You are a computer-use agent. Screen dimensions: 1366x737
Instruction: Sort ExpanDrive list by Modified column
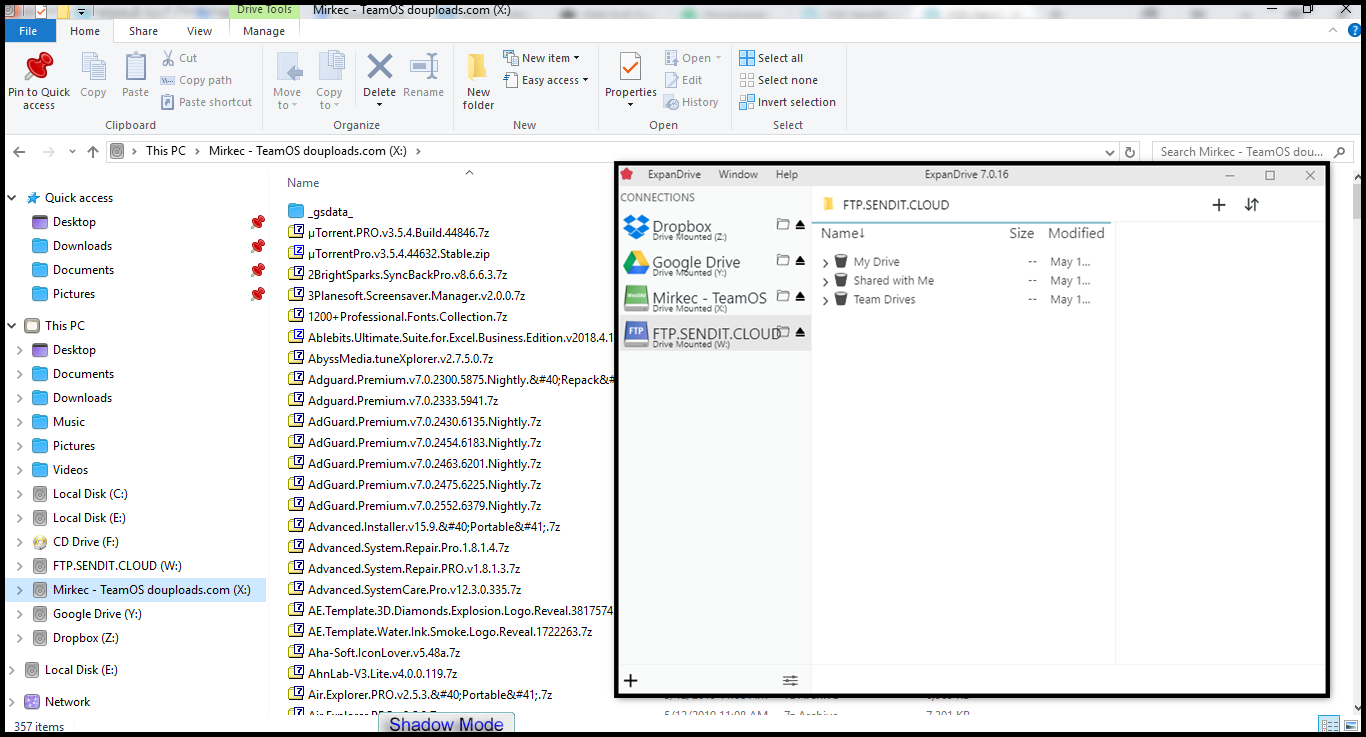pyautogui.click(x=1076, y=233)
